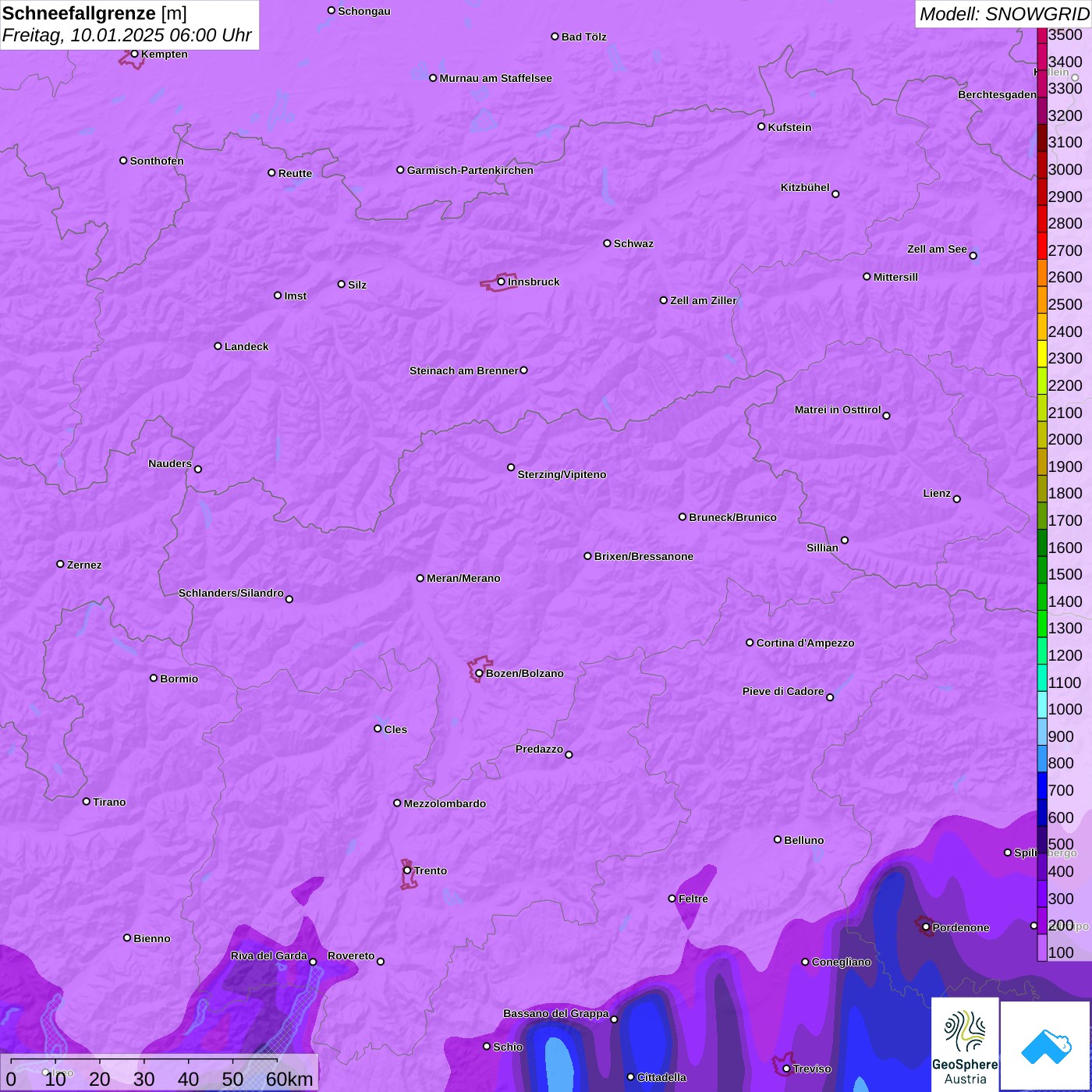
Task: Select the Bormio city label
Action: [x=179, y=679]
